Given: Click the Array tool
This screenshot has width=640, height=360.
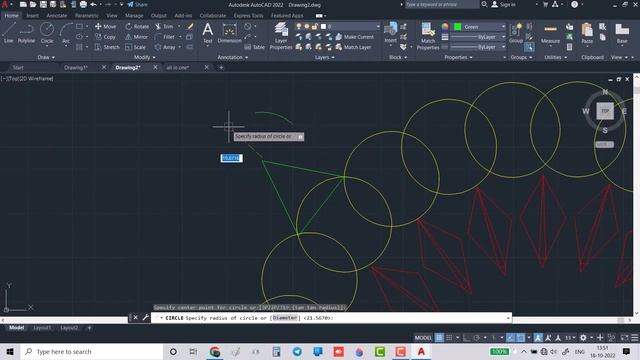Looking at the screenshot, I should tap(165, 47).
